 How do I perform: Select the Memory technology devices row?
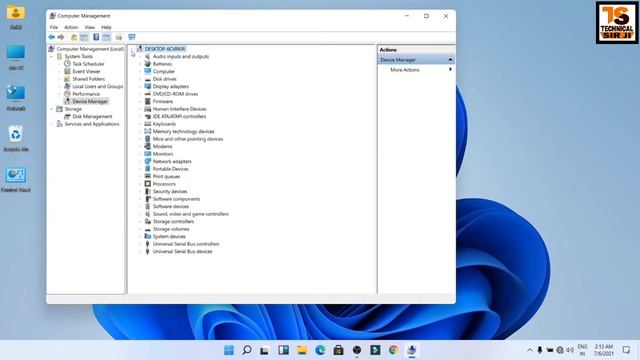(184, 131)
